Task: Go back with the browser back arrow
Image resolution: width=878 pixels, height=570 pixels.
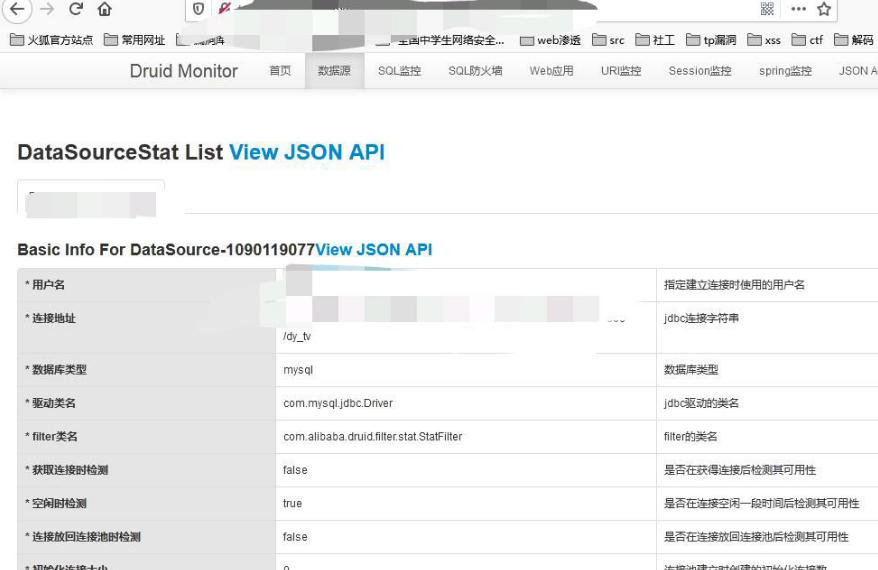Action: click(17, 9)
